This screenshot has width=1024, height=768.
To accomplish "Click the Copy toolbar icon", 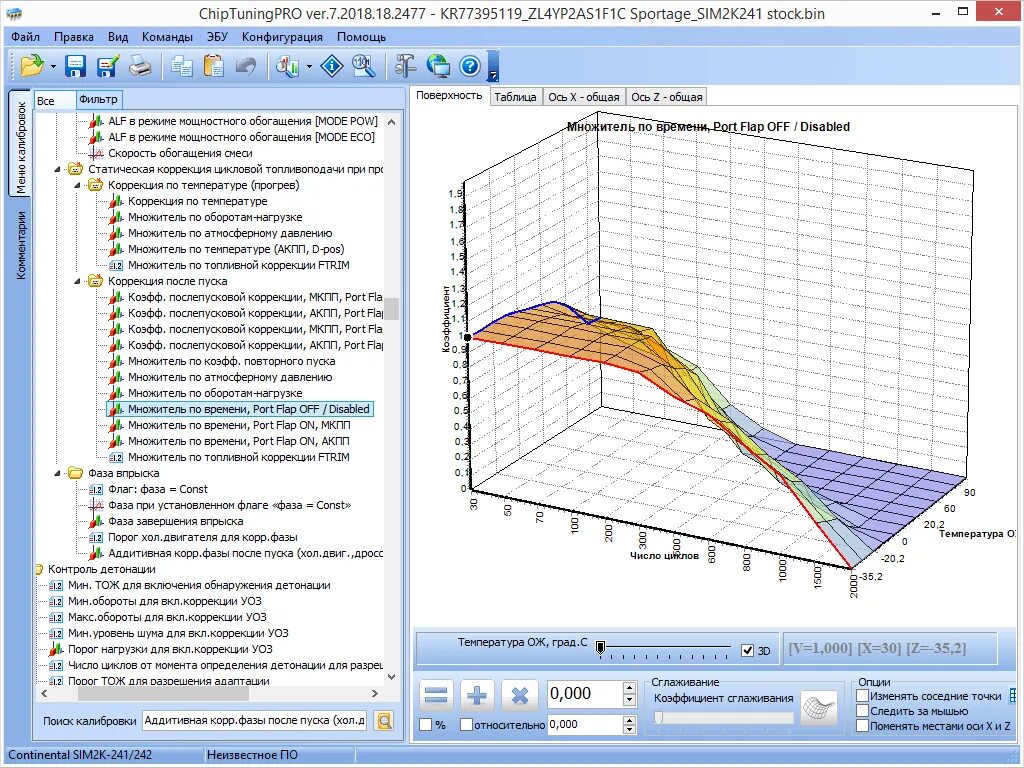I will click(182, 66).
